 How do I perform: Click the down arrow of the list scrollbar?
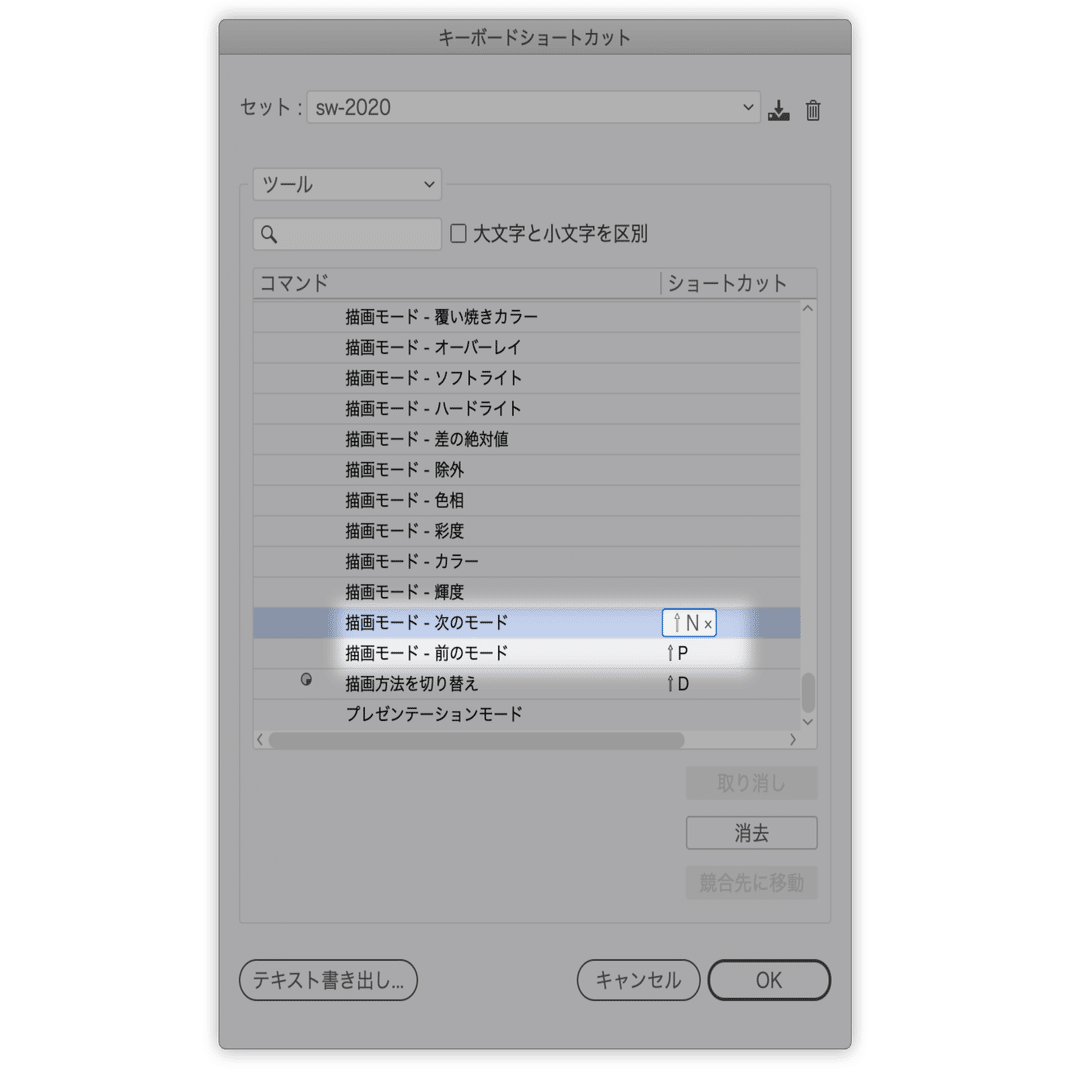(808, 722)
